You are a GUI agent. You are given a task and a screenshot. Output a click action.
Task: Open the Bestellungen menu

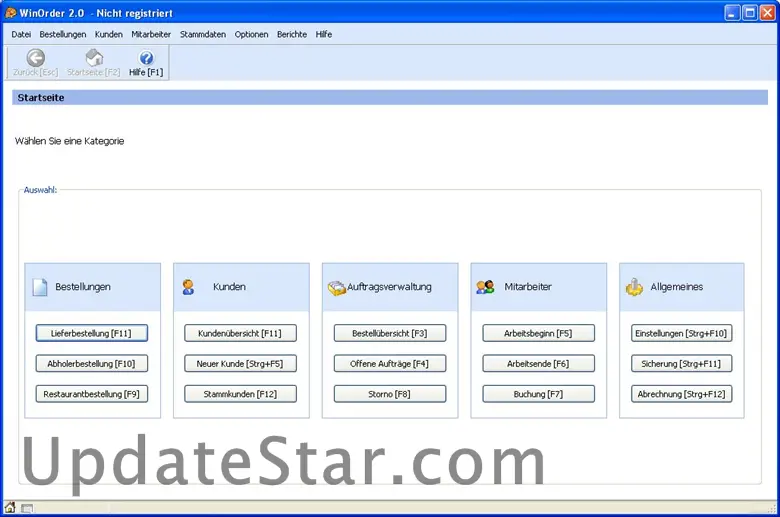pyautogui.click(x=63, y=34)
